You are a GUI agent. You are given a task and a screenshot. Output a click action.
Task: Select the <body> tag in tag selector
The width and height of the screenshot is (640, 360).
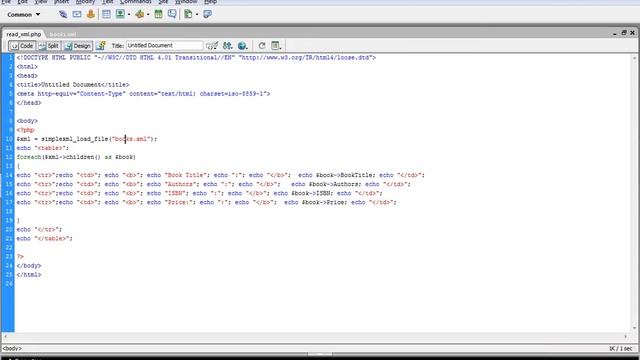pyautogui.click(x=12, y=349)
